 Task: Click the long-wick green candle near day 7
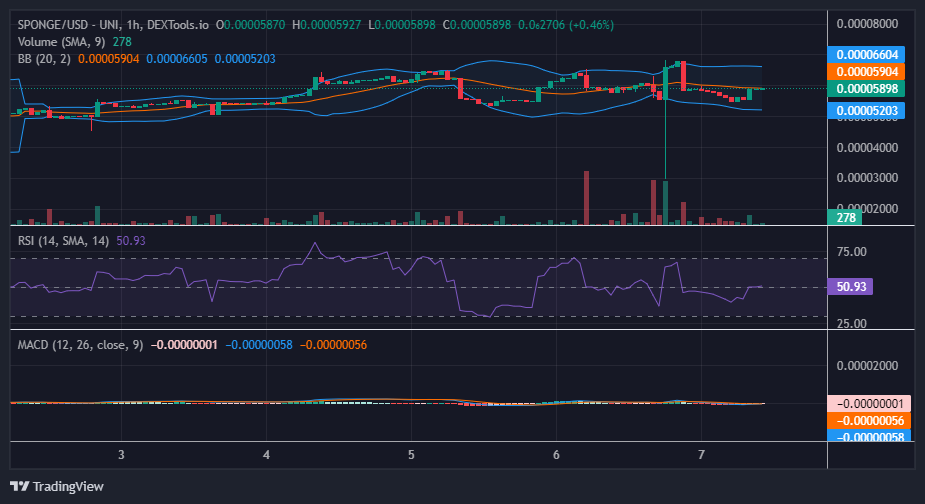point(665,118)
